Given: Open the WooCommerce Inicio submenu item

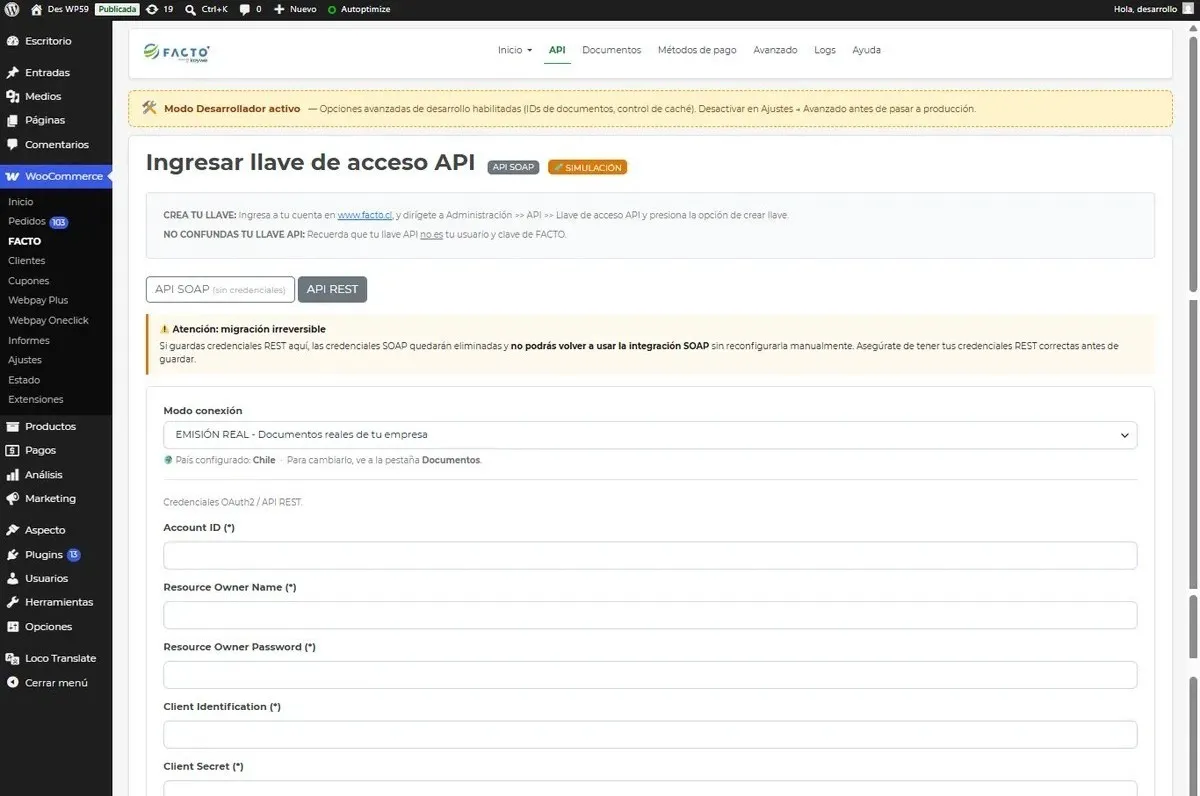Looking at the screenshot, I should pyautogui.click(x=20, y=202).
